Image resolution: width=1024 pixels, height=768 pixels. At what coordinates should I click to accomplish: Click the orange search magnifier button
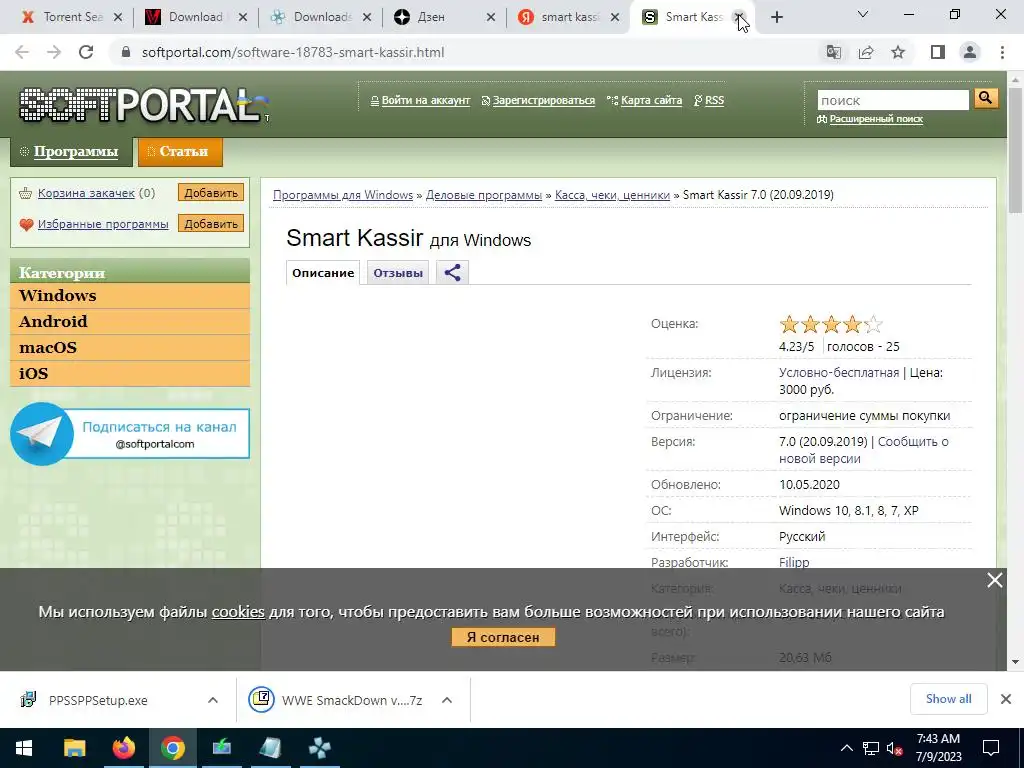click(x=985, y=99)
